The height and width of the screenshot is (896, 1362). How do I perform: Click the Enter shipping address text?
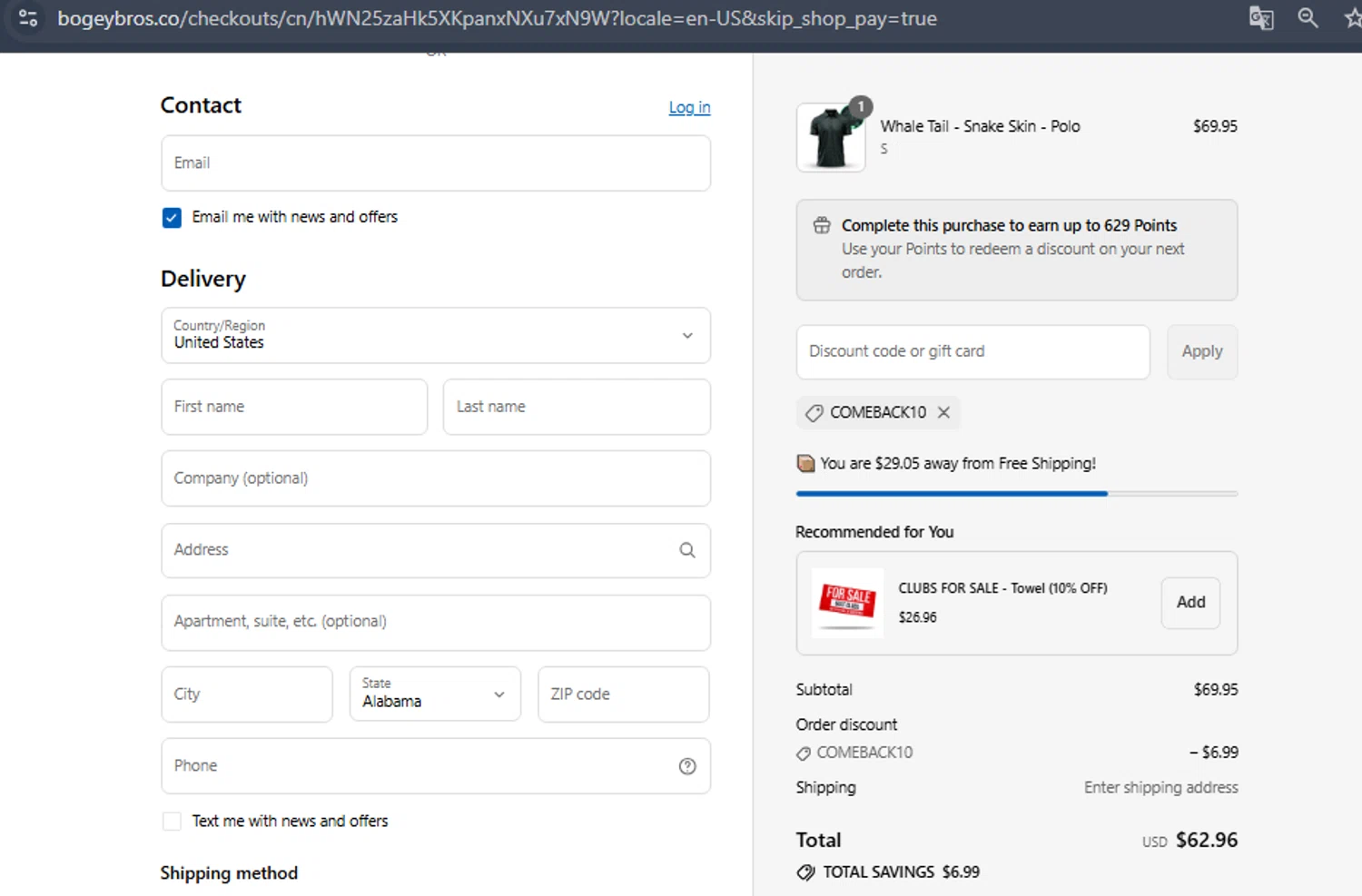[1160, 788]
